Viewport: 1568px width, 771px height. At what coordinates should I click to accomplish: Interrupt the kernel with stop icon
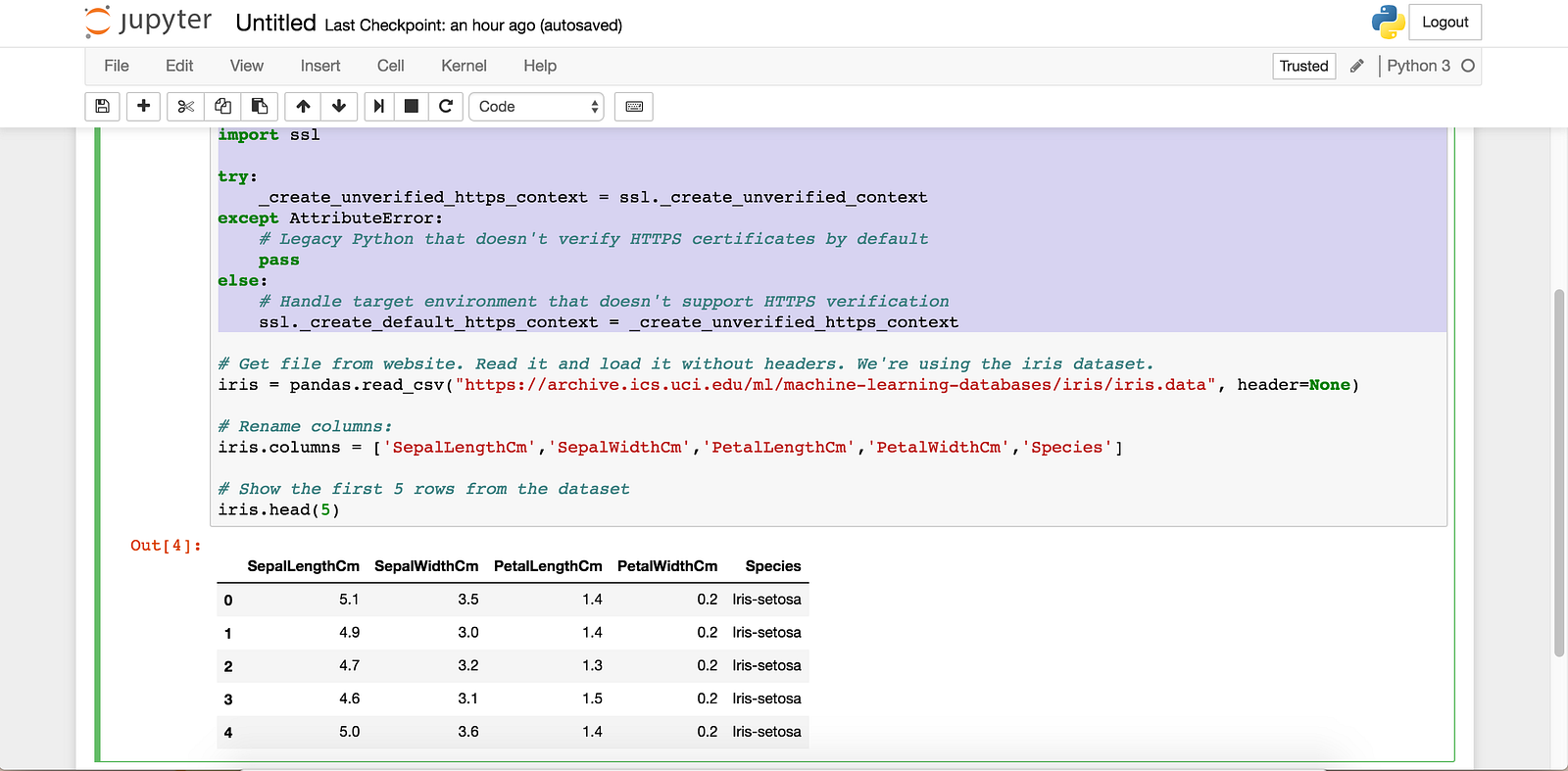412,106
